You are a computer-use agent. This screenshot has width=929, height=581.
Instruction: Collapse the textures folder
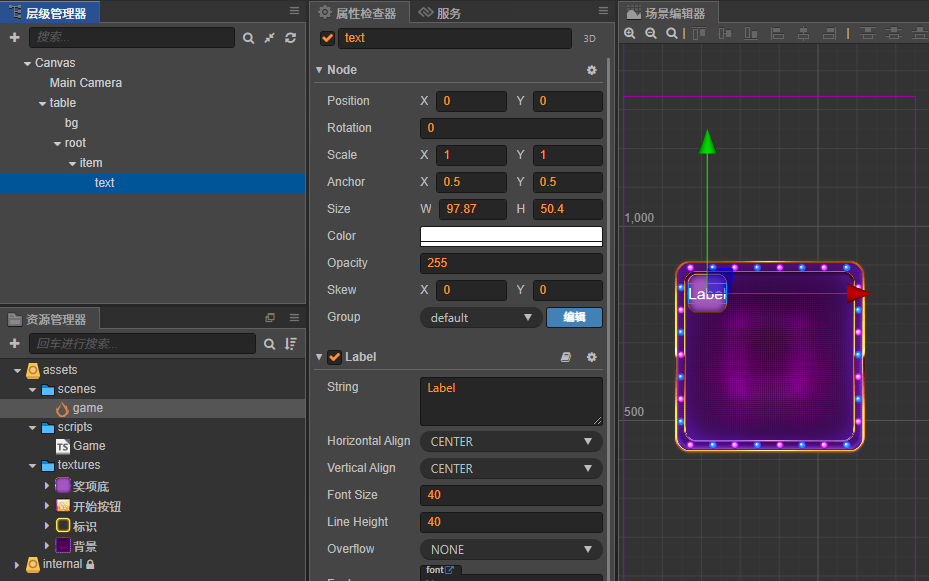click(x=33, y=466)
